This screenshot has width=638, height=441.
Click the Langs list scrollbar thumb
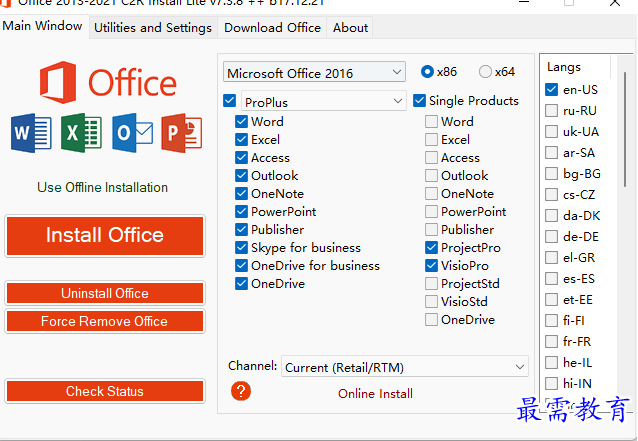point(625,129)
